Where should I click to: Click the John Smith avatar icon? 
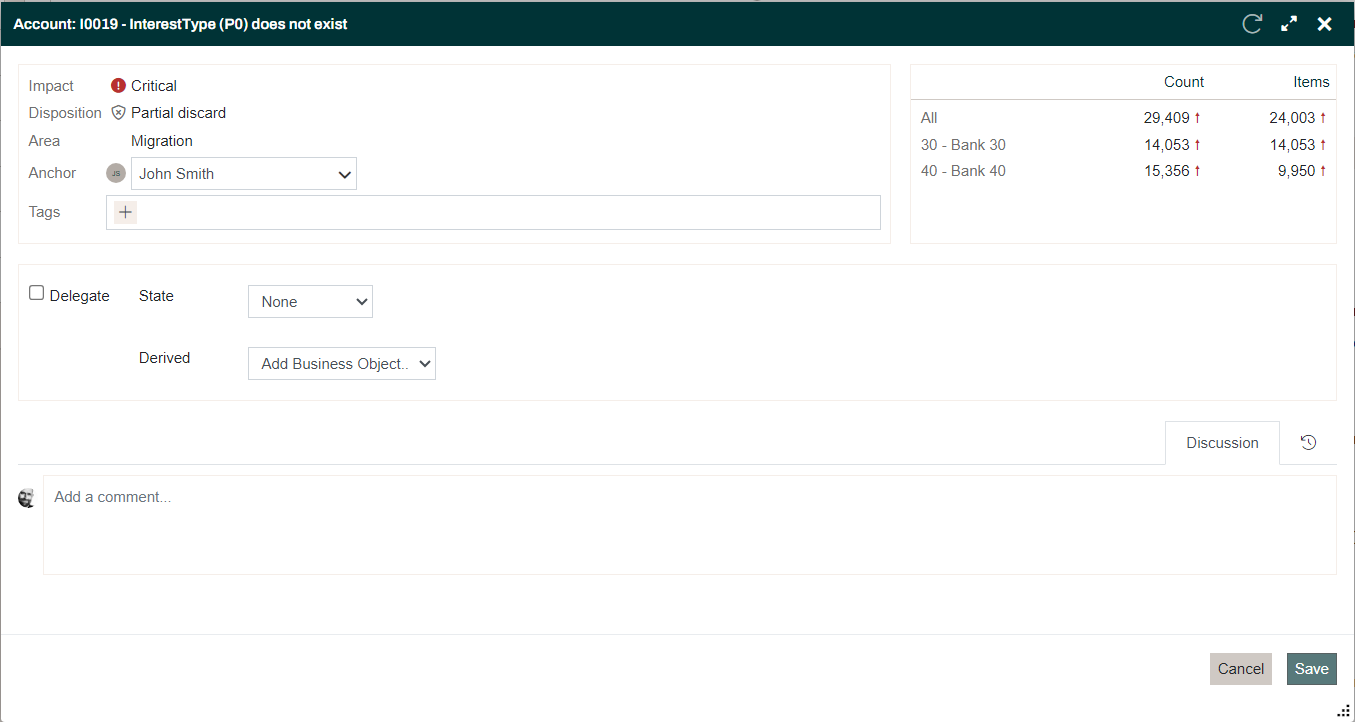tap(116, 173)
